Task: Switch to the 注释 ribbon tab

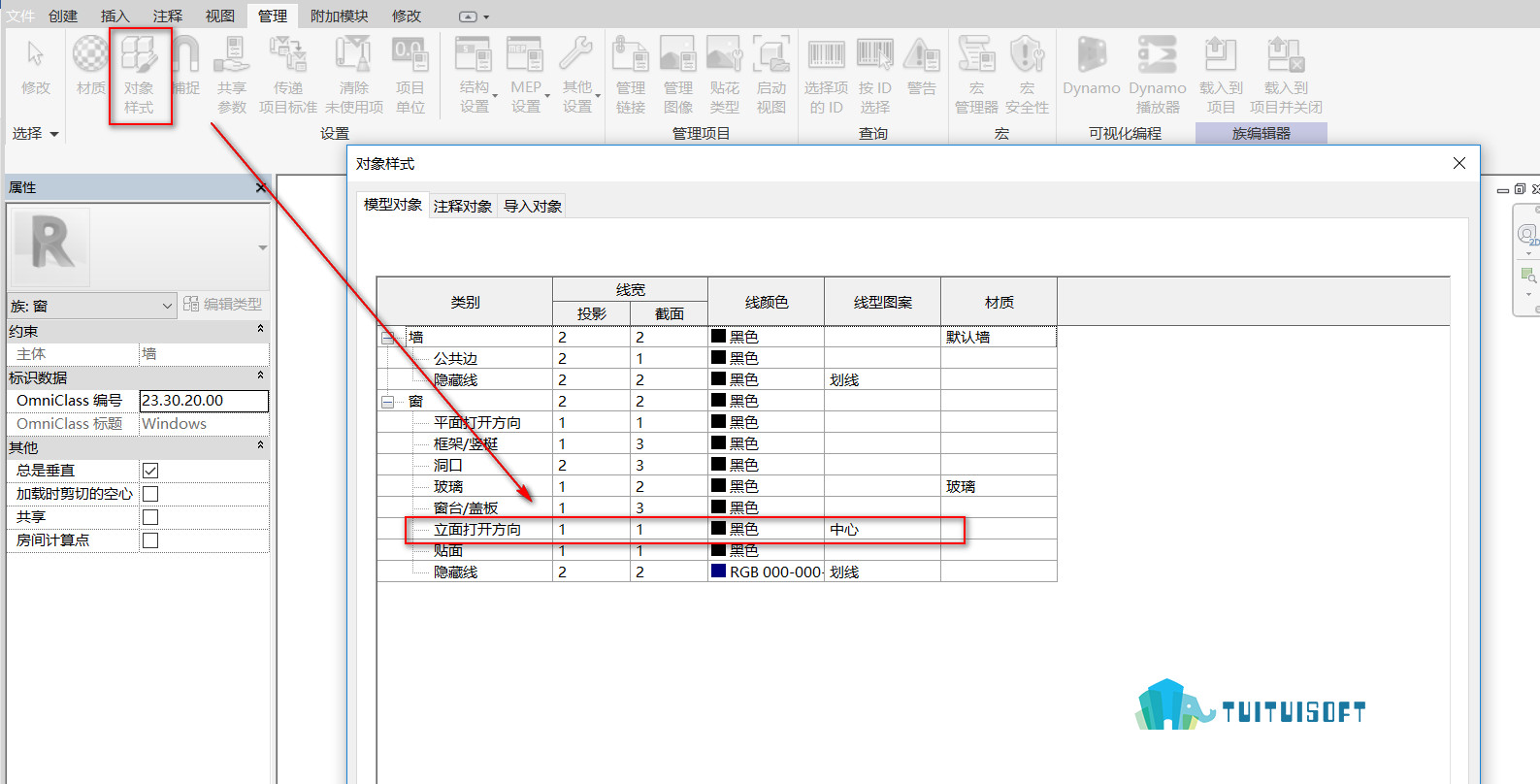Action: [x=167, y=16]
